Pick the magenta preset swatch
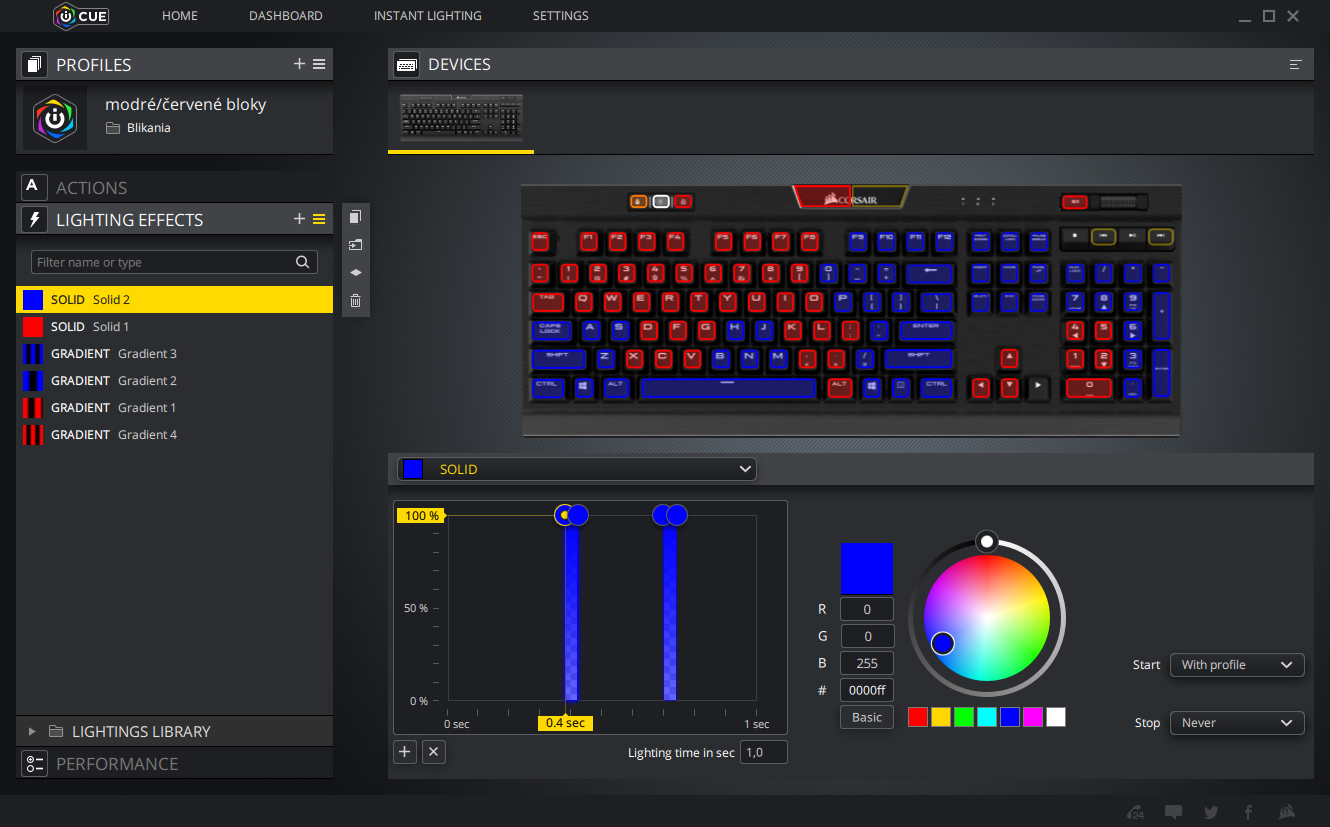The image size is (1330, 827). click(x=1033, y=717)
